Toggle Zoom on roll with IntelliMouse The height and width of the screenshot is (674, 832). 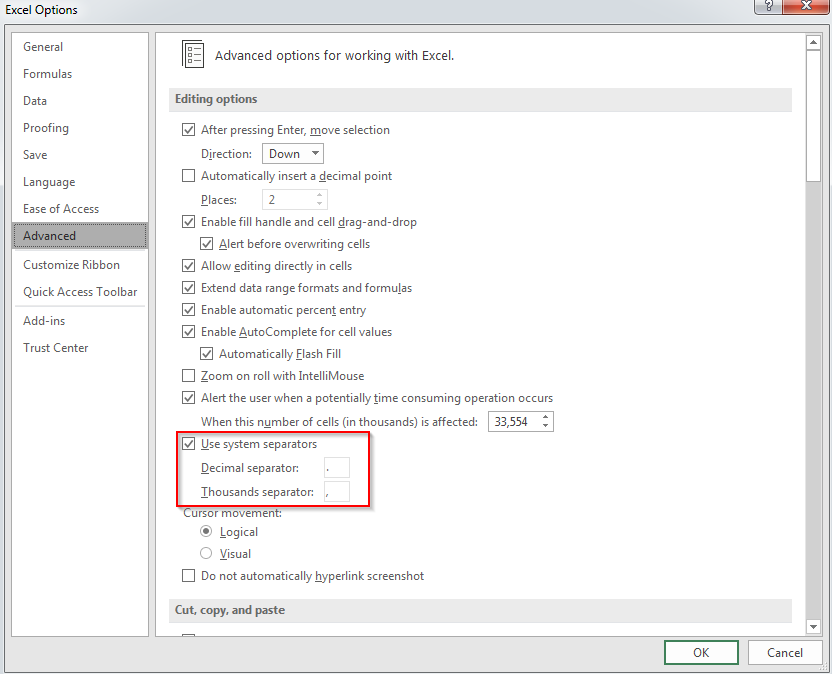point(188,376)
